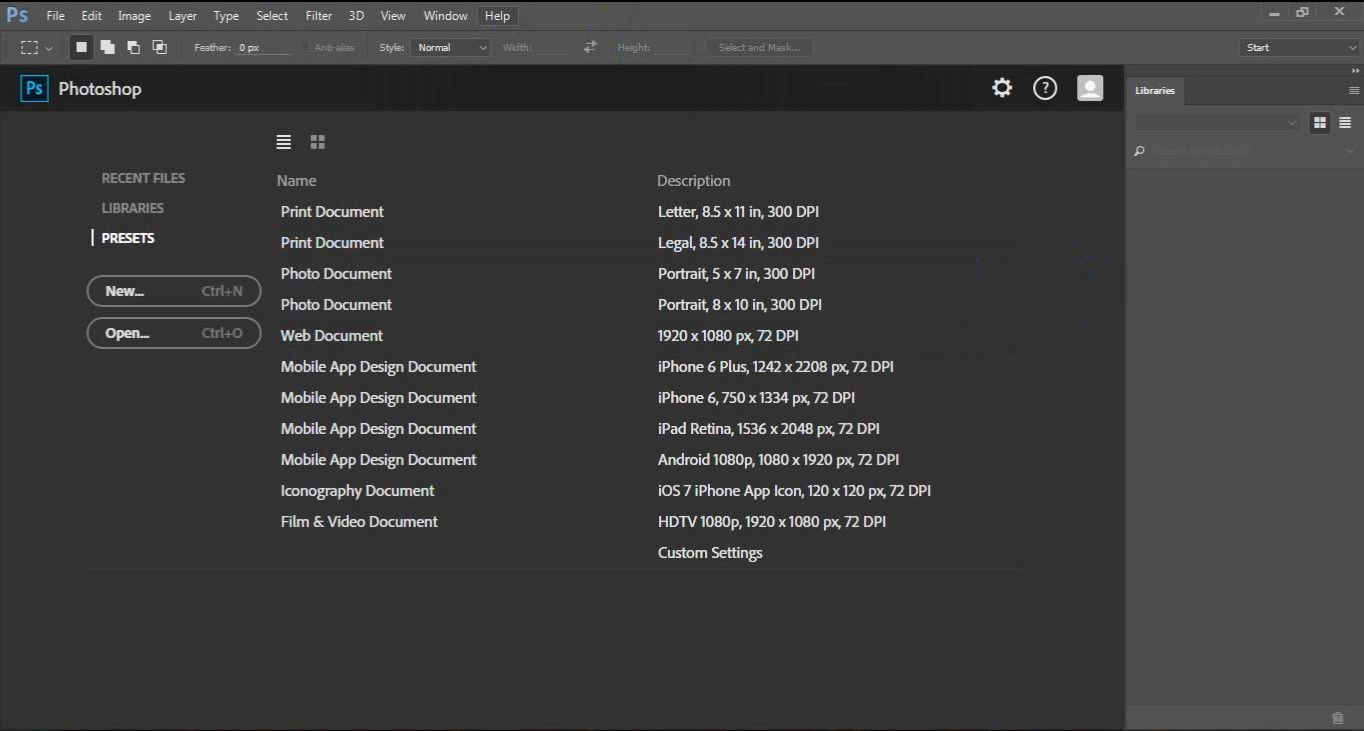Show Libraries items as icons
The width and height of the screenshot is (1364, 731).
coord(1320,122)
